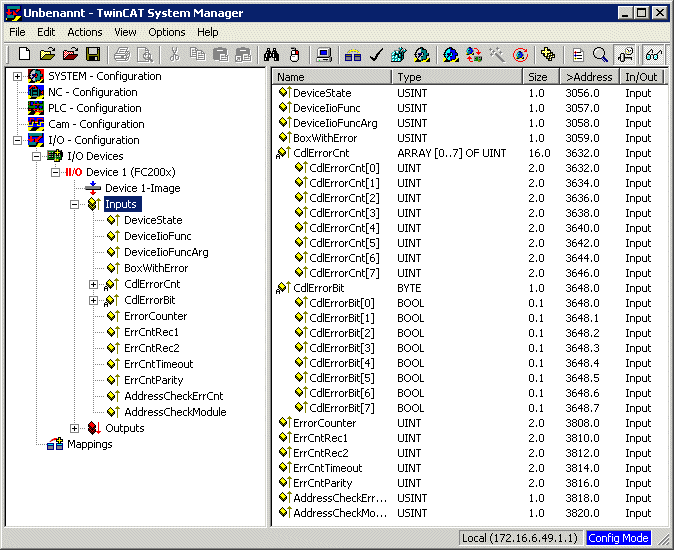Click the Print Preview toolbar icon
674x550 pixels.
coord(145,55)
